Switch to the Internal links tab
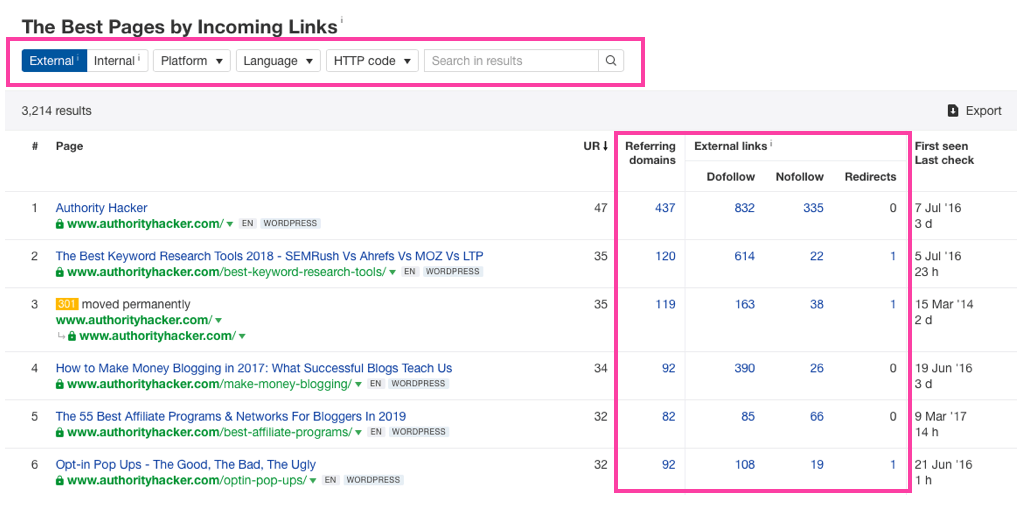The width and height of the screenshot is (1022, 522). click(x=117, y=61)
